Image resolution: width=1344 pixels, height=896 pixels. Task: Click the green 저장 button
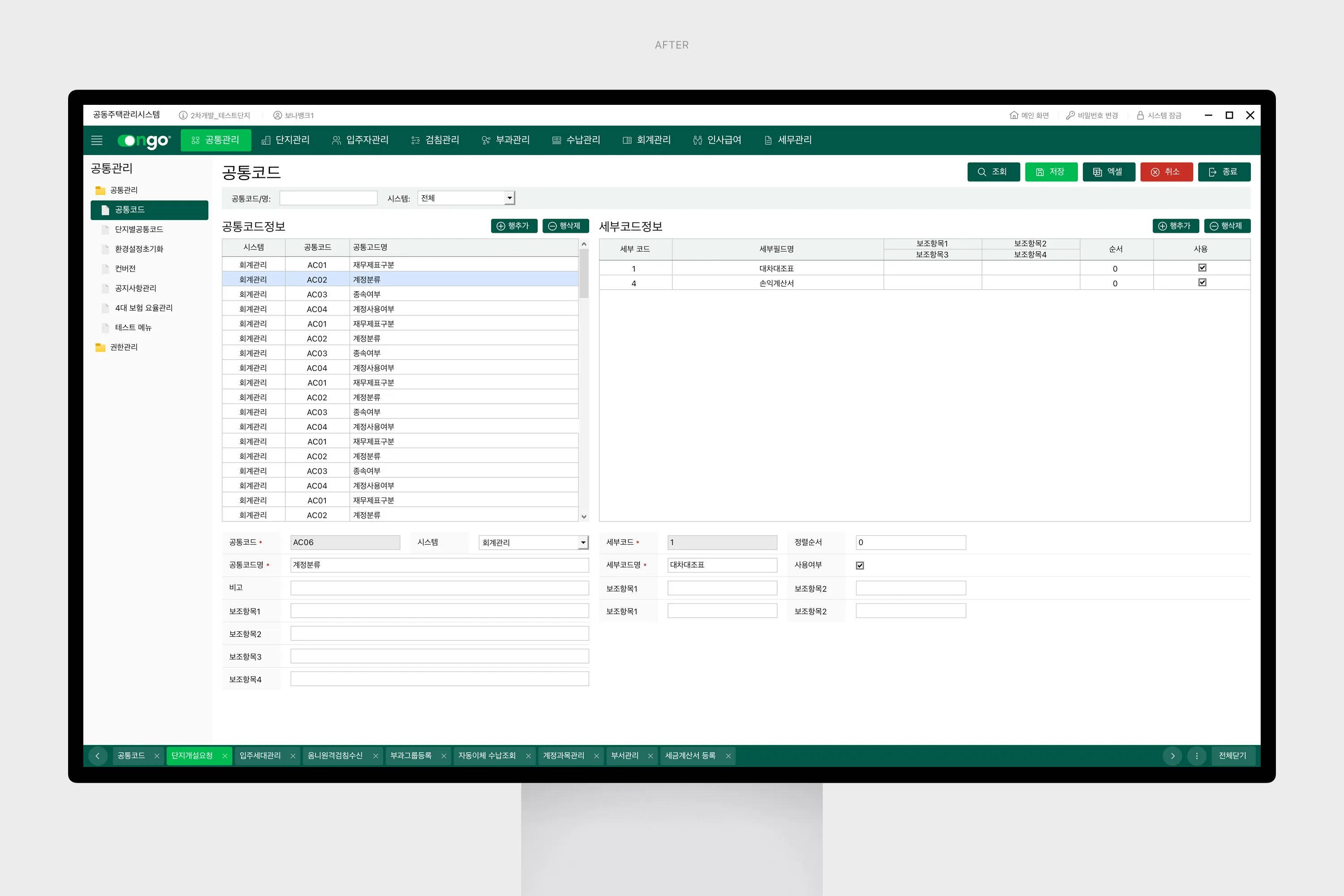point(1051,172)
